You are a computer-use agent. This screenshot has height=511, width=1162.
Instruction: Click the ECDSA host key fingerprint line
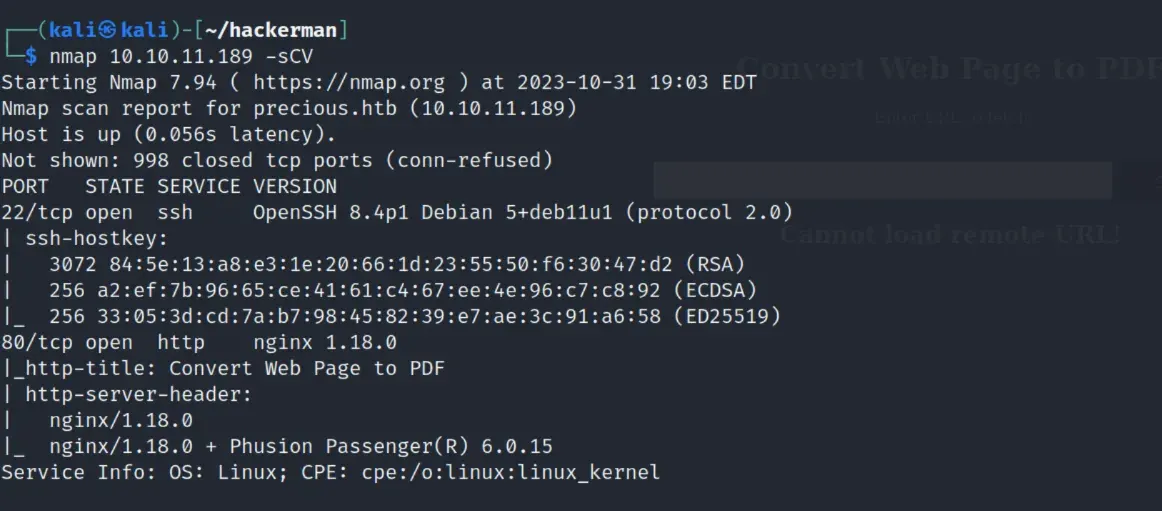coord(402,290)
